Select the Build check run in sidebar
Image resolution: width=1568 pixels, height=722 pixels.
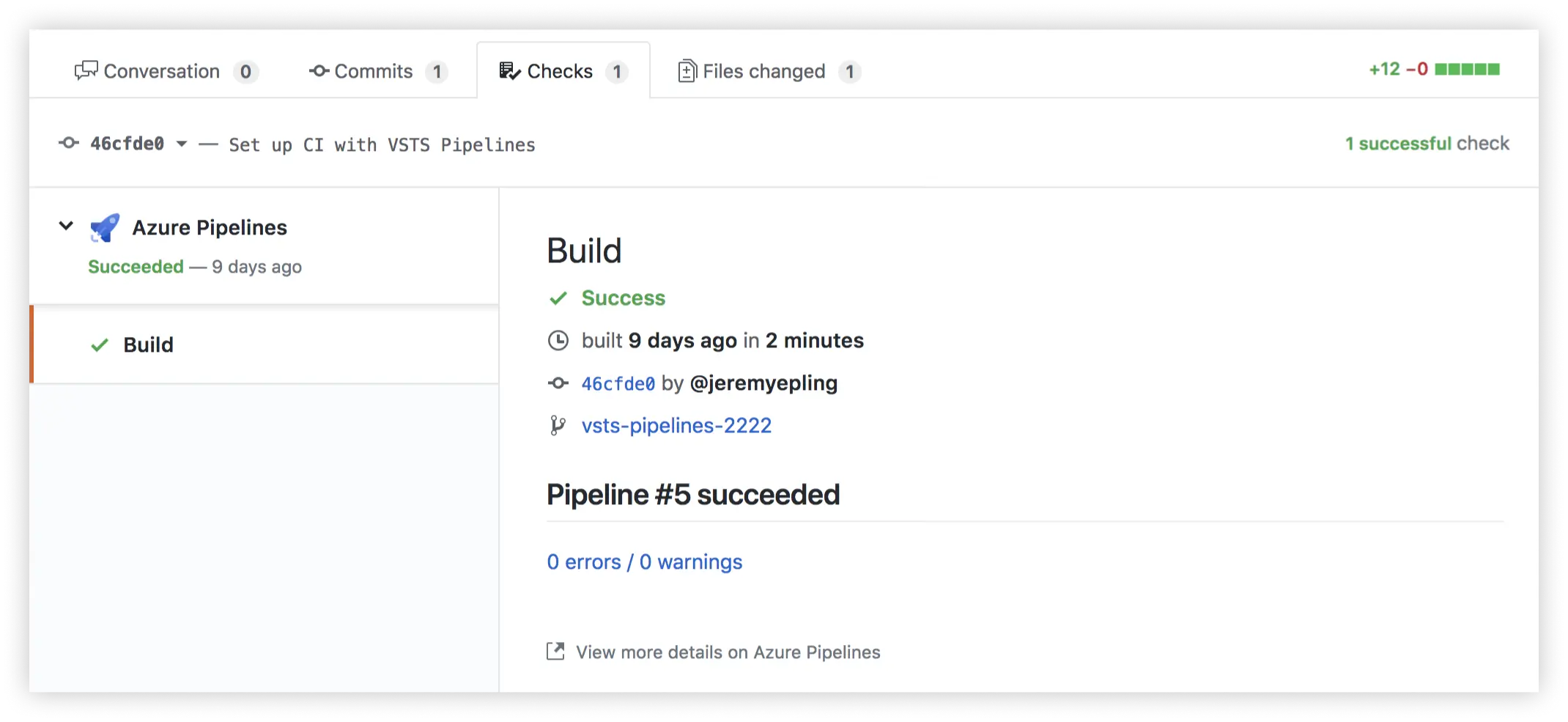(x=148, y=345)
